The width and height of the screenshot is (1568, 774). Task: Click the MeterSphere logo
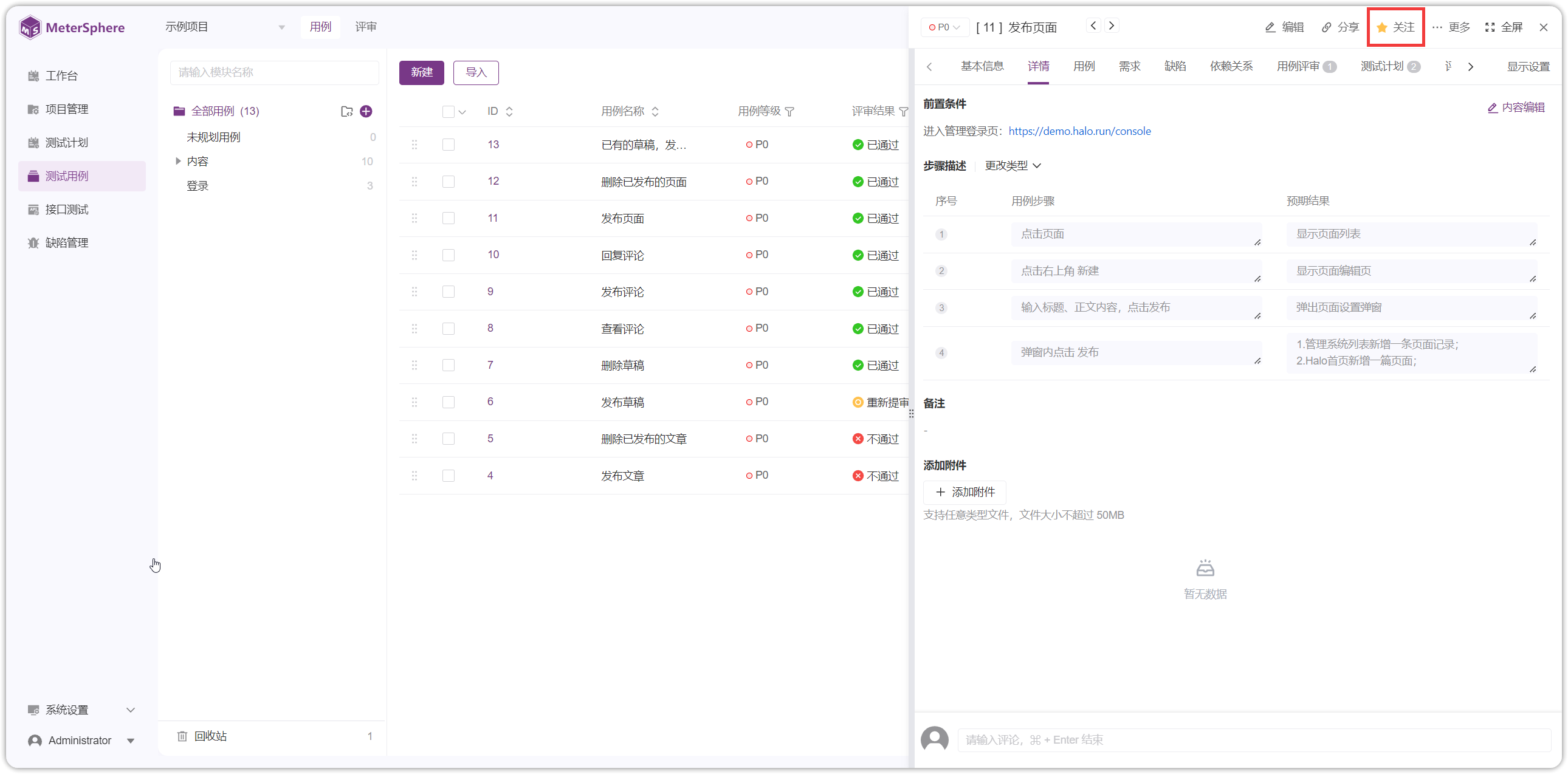click(72, 27)
